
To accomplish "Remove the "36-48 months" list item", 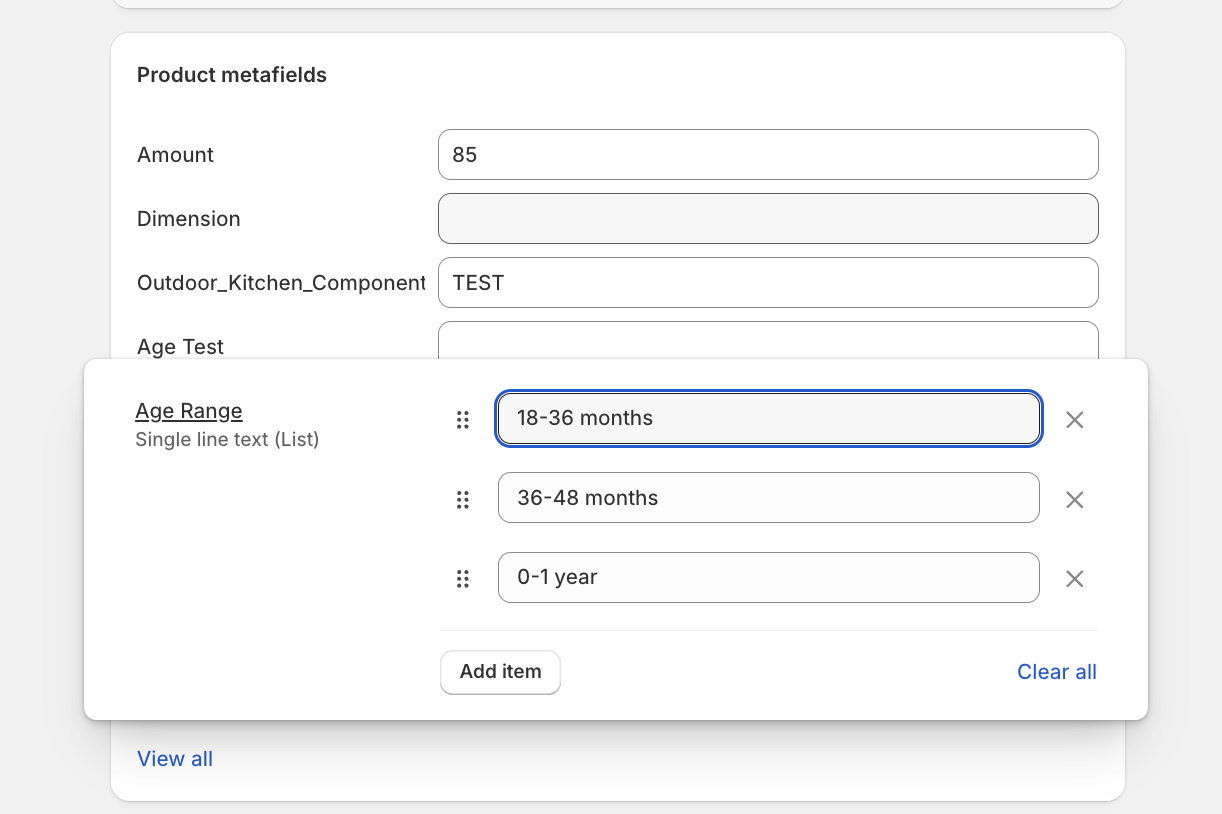I will tap(1074, 499).
